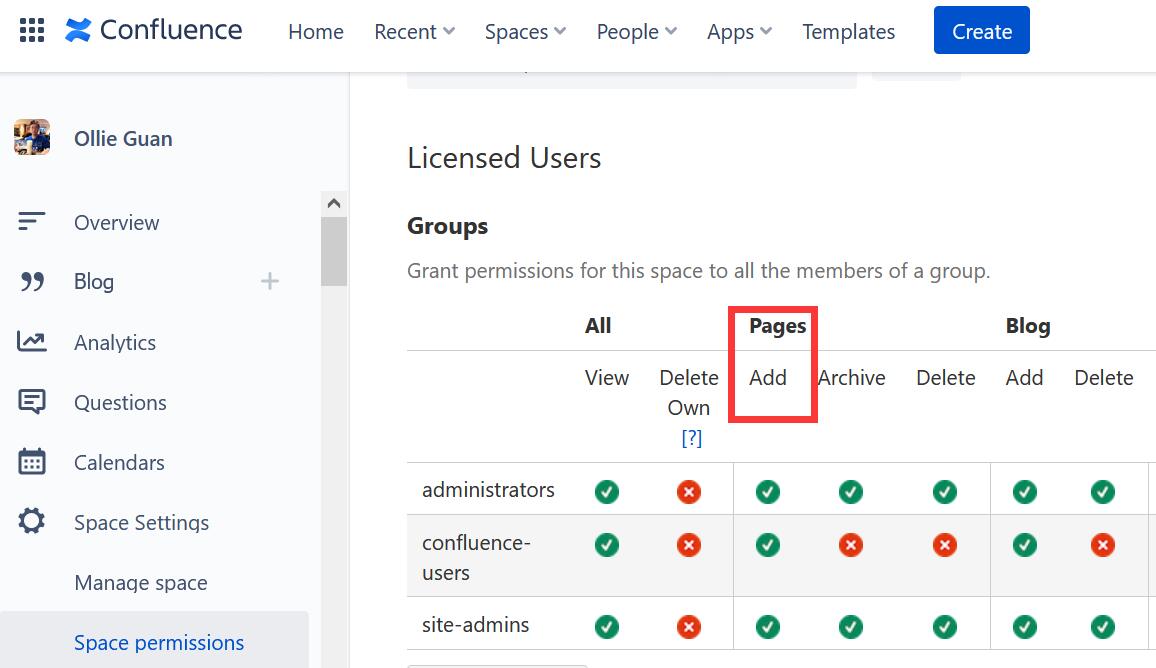Select the Overview item in sidebar
The width and height of the screenshot is (1156, 668).
coord(116,222)
